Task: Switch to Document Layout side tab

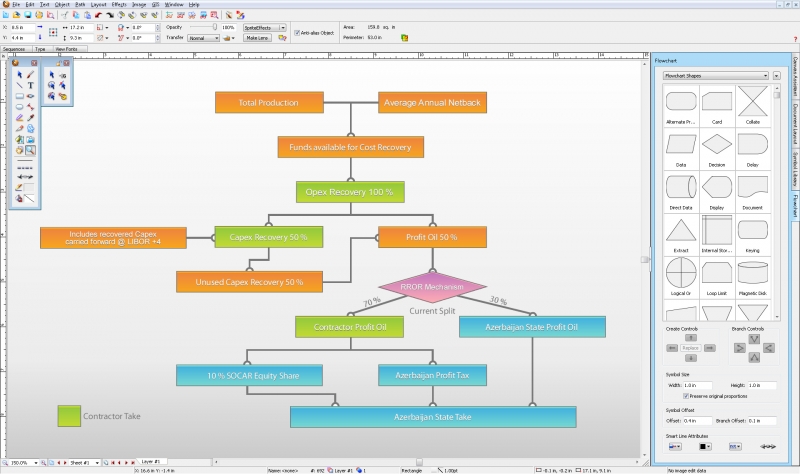Action: [x=795, y=123]
